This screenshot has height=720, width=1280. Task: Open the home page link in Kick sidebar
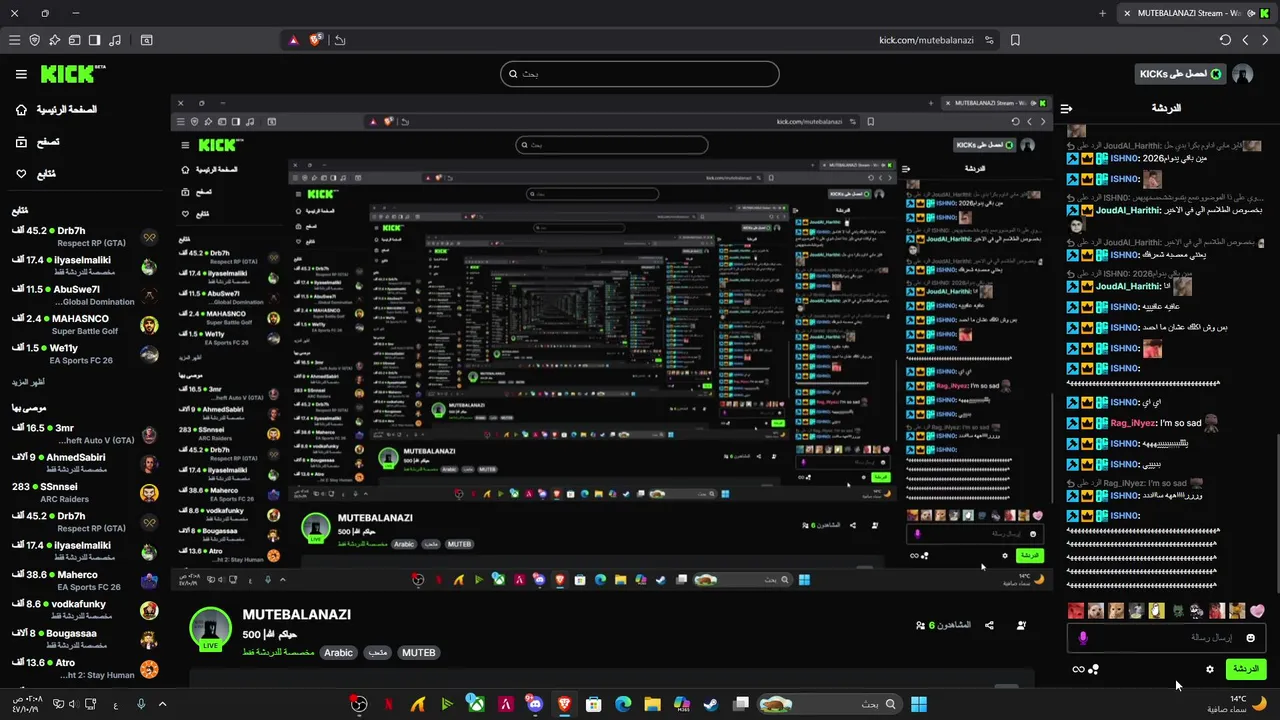pos(57,109)
